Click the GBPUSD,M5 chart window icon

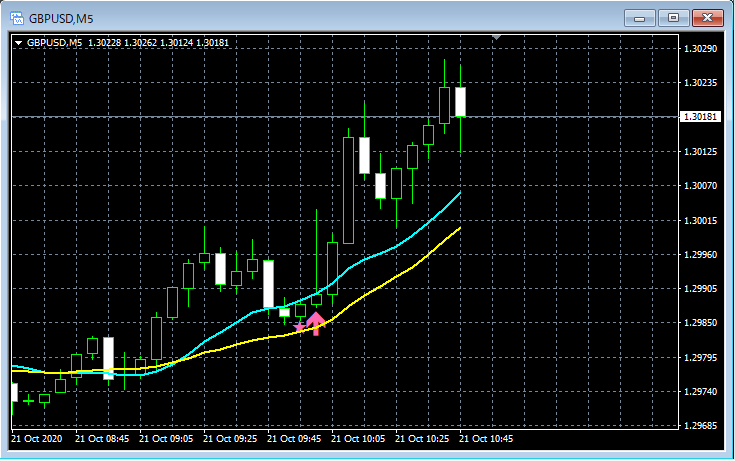pyautogui.click(x=17, y=18)
